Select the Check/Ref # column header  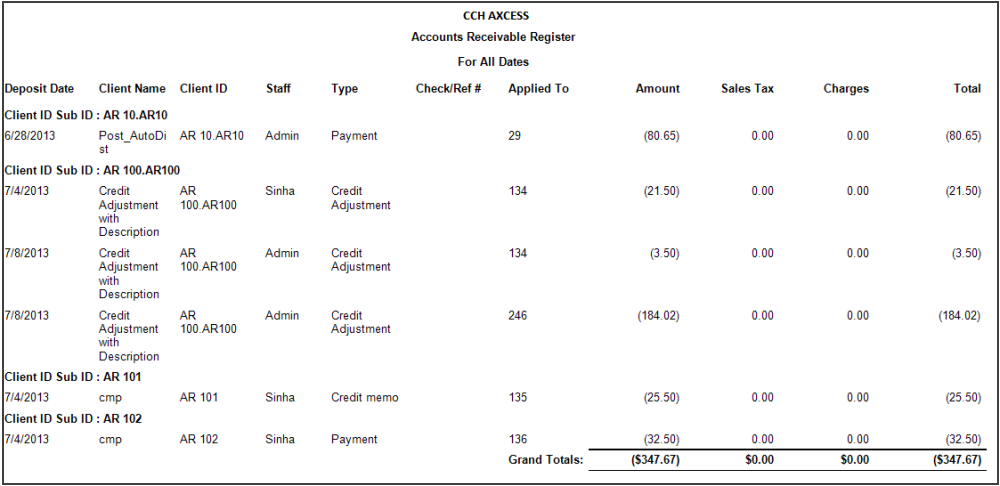[x=449, y=88]
